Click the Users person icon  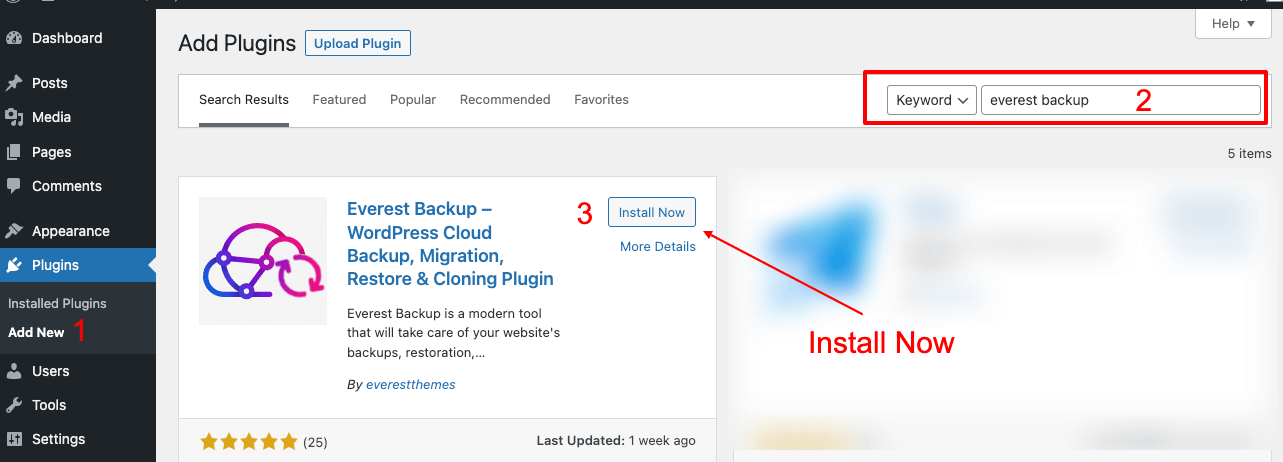(14, 371)
